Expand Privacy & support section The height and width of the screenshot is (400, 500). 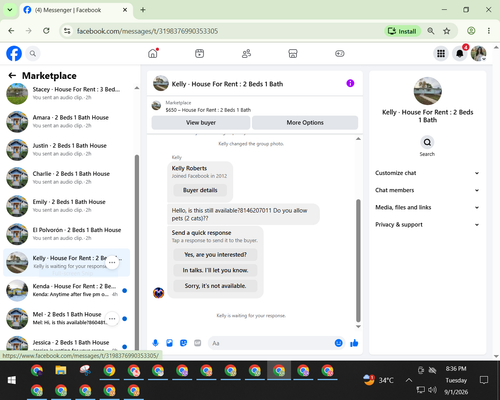click(427, 225)
